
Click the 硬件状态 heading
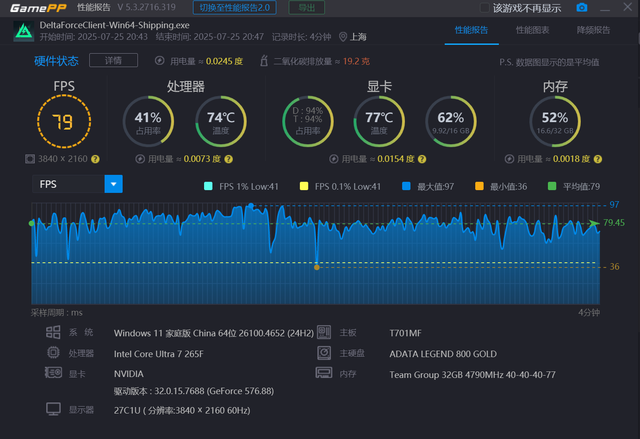[56, 61]
